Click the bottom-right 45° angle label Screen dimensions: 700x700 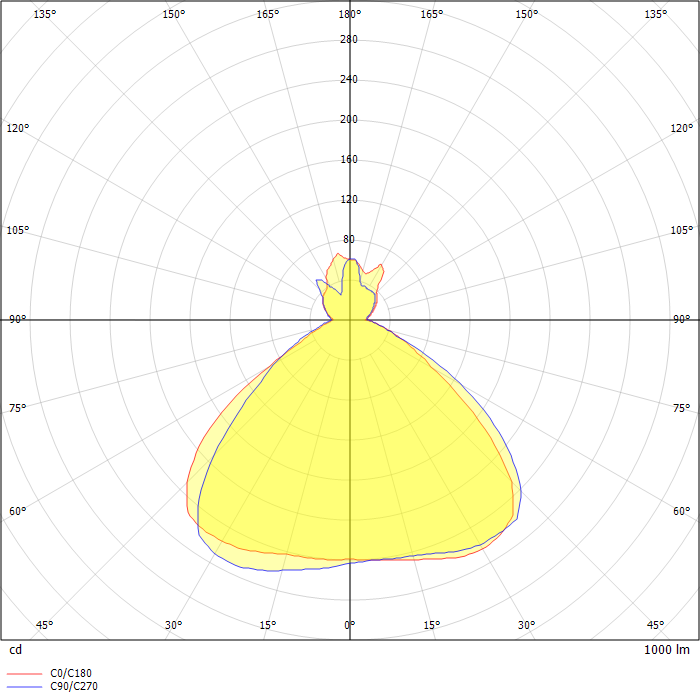655,625
